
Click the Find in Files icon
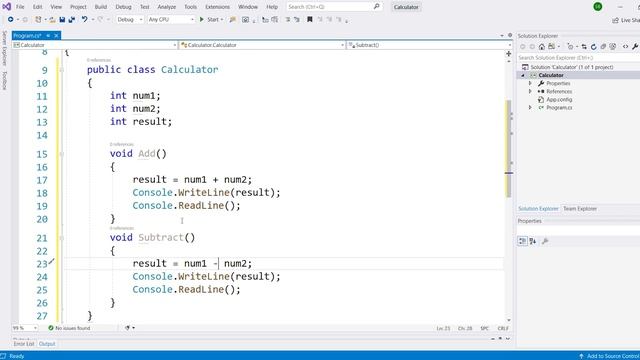click(233, 19)
